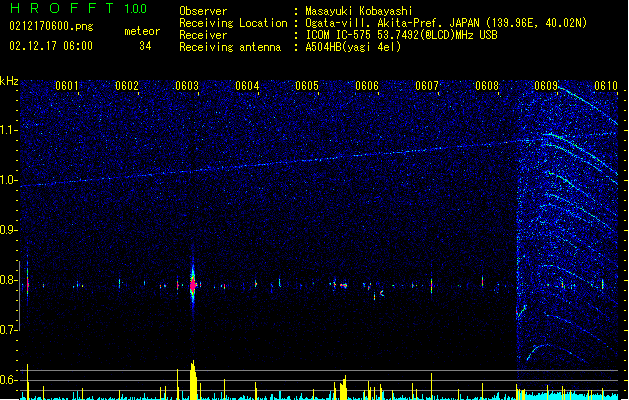The width and height of the screenshot is (629, 400).
Task: Click the 0.7 kHz axis tick label
Action: coord(9,330)
